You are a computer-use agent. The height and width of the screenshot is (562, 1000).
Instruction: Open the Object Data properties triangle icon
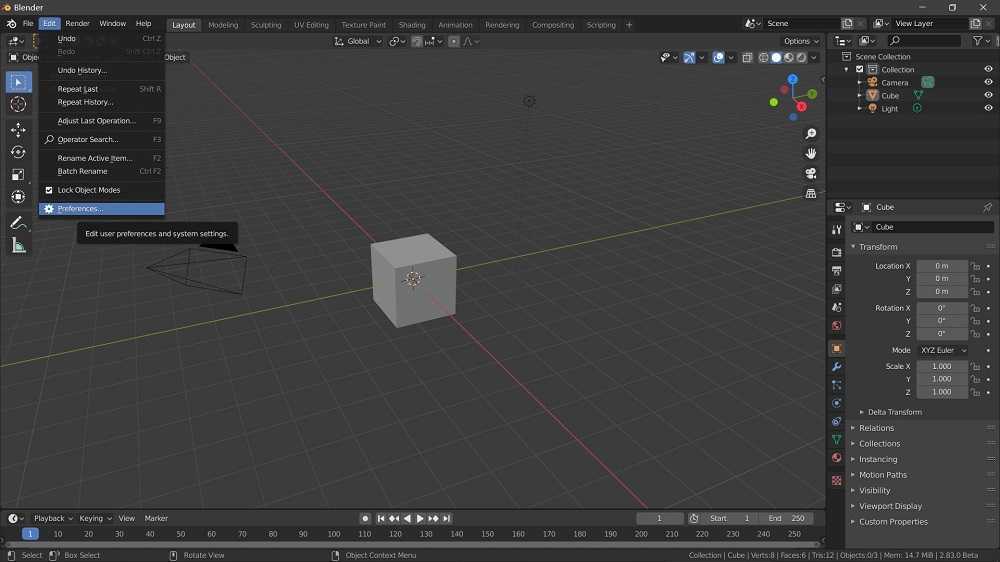click(836, 440)
